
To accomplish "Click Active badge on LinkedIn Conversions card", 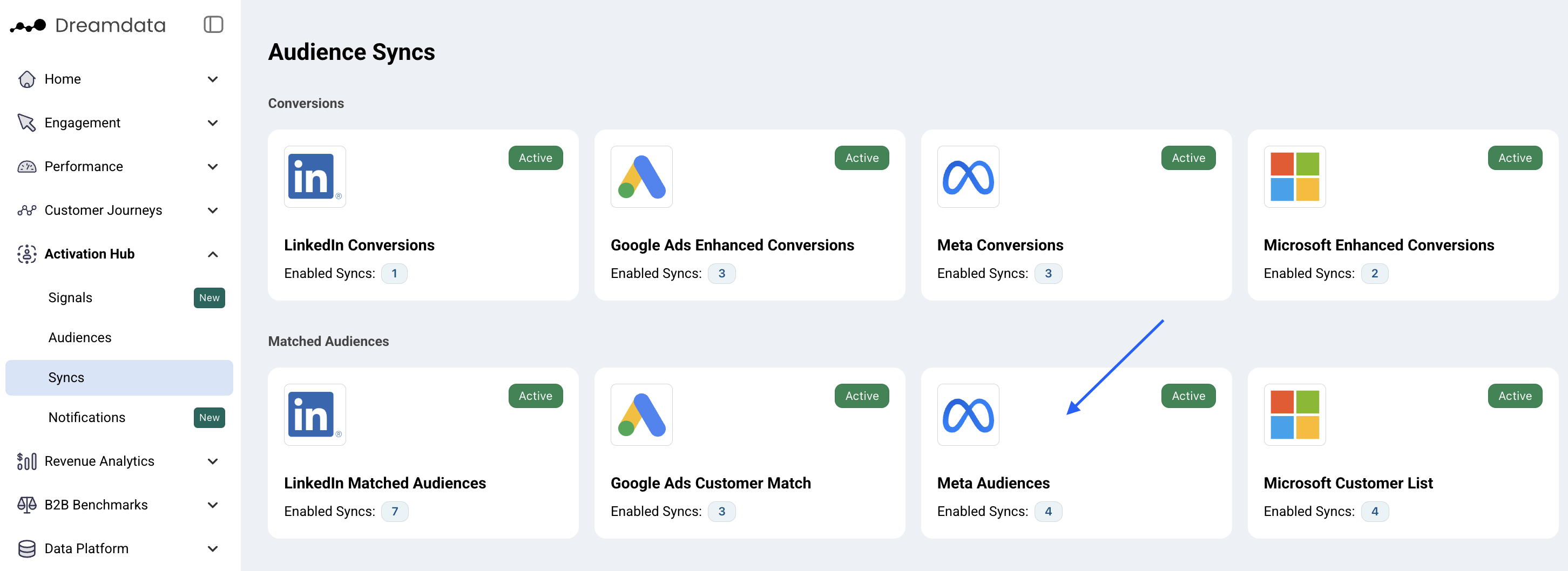I will pyautogui.click(x=536, y=158).
